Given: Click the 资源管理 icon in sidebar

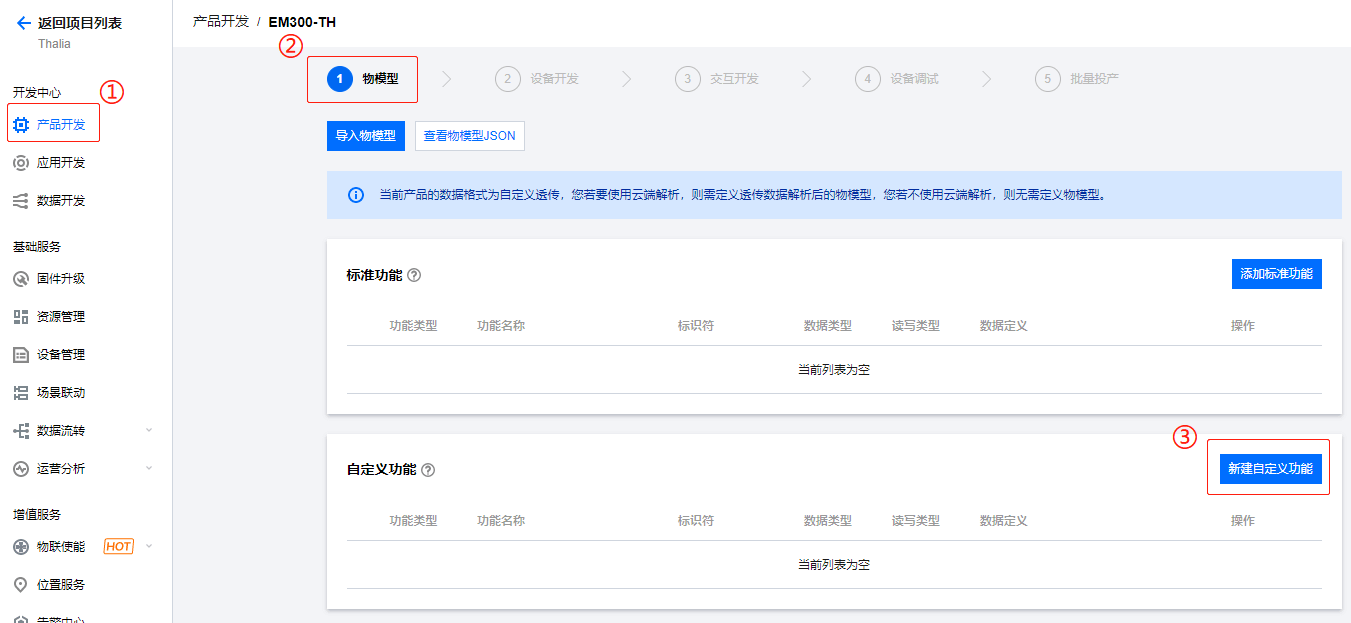Looking at the screenshot, I should coord(21,317).
